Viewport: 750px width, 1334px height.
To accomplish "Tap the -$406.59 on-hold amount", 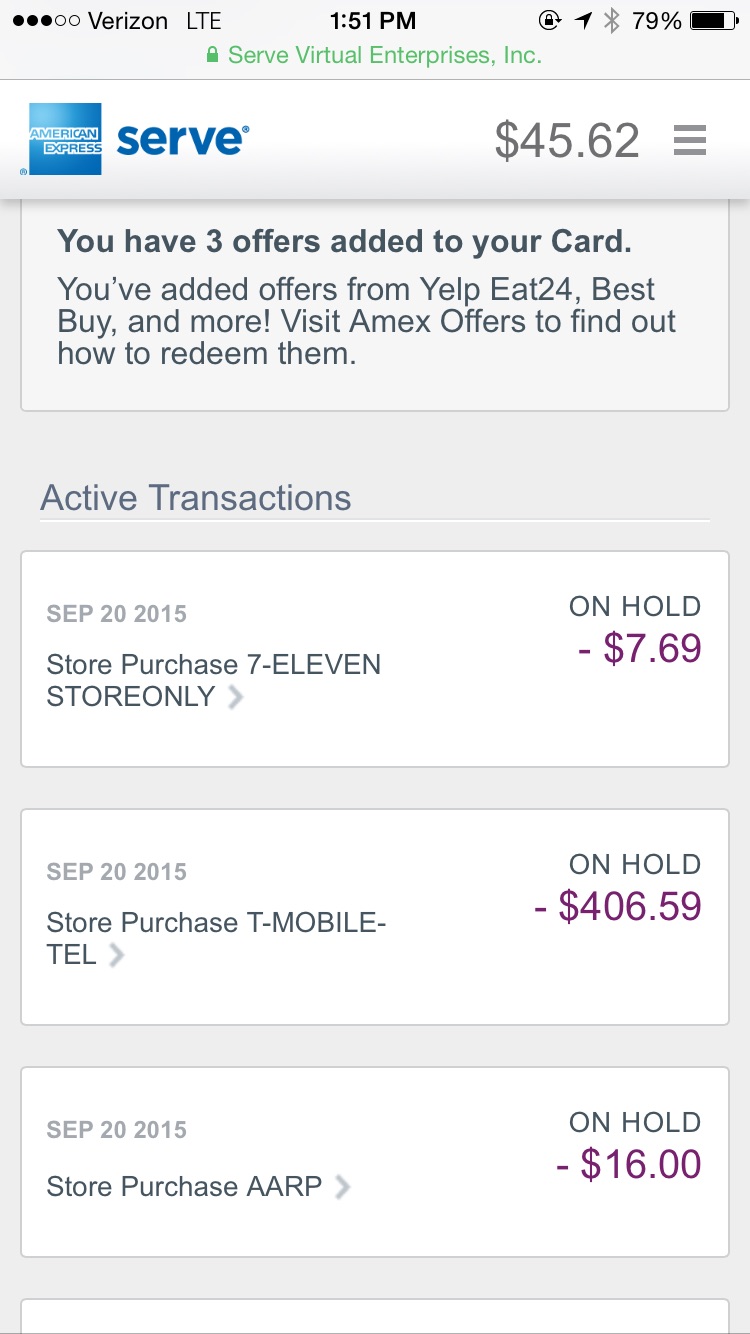I will pos(618,906).
